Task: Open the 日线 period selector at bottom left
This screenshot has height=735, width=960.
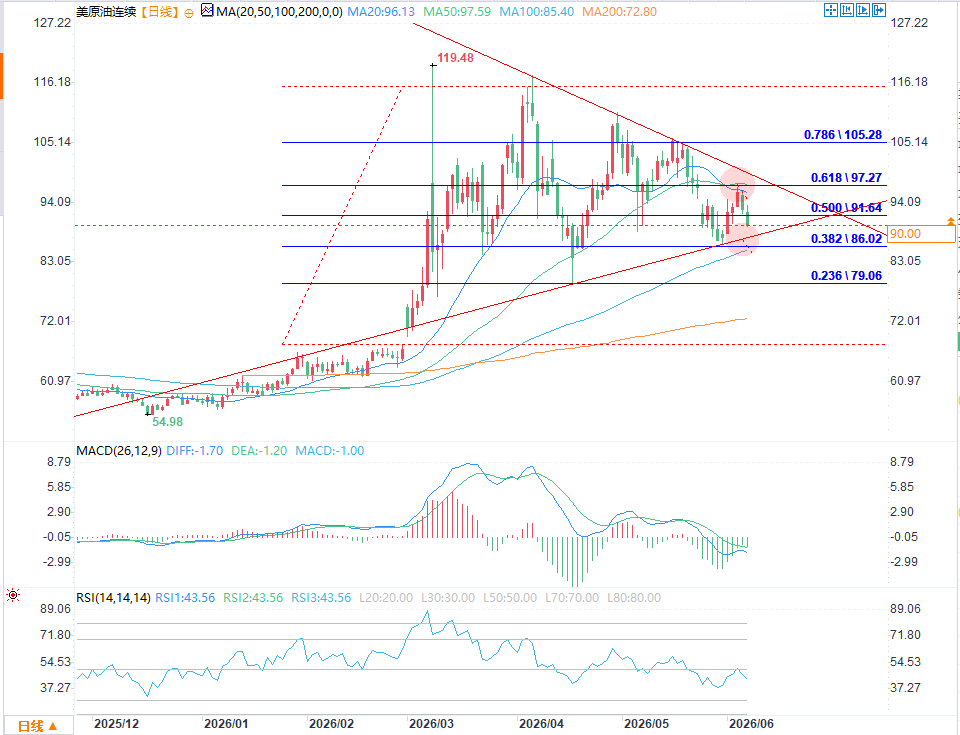Action: pos(37,726)
